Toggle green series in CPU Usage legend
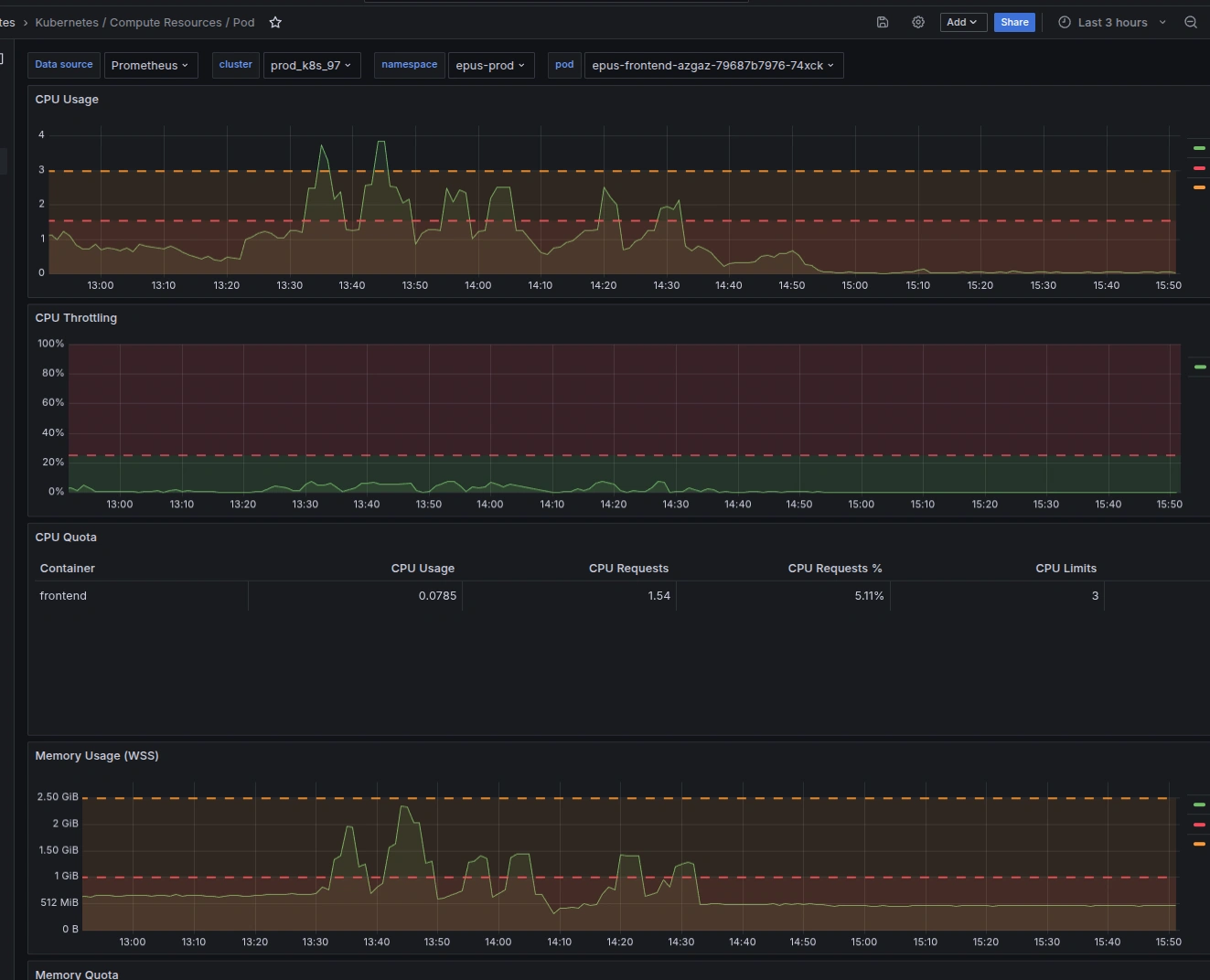This screenshot has width=1210, height=980. coord(1199,148)
